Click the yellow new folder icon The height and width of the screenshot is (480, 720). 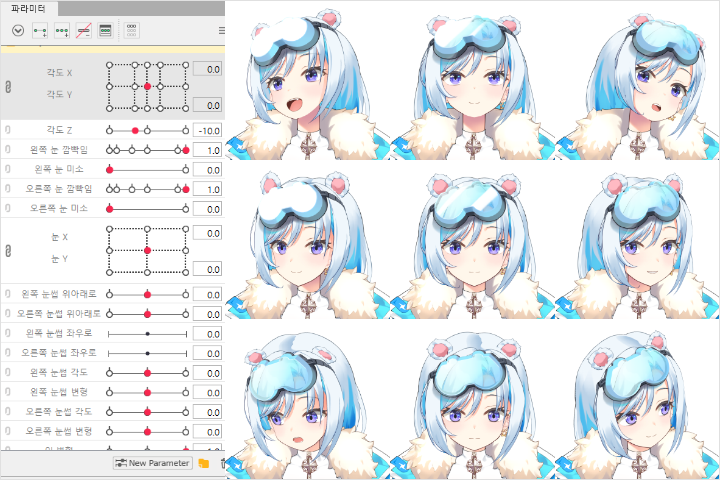(203, 463)
